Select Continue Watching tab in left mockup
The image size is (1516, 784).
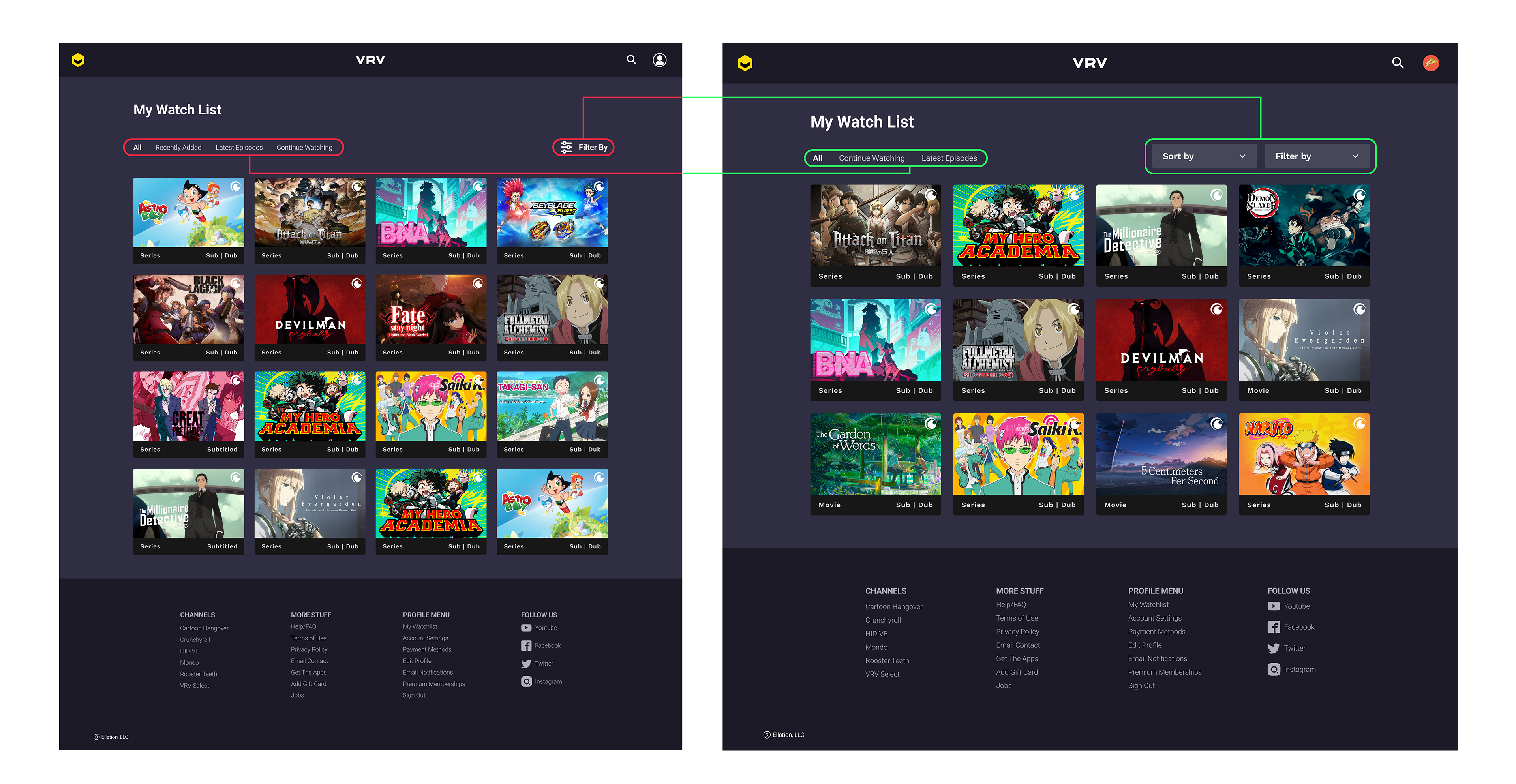[x=304, y=148]
